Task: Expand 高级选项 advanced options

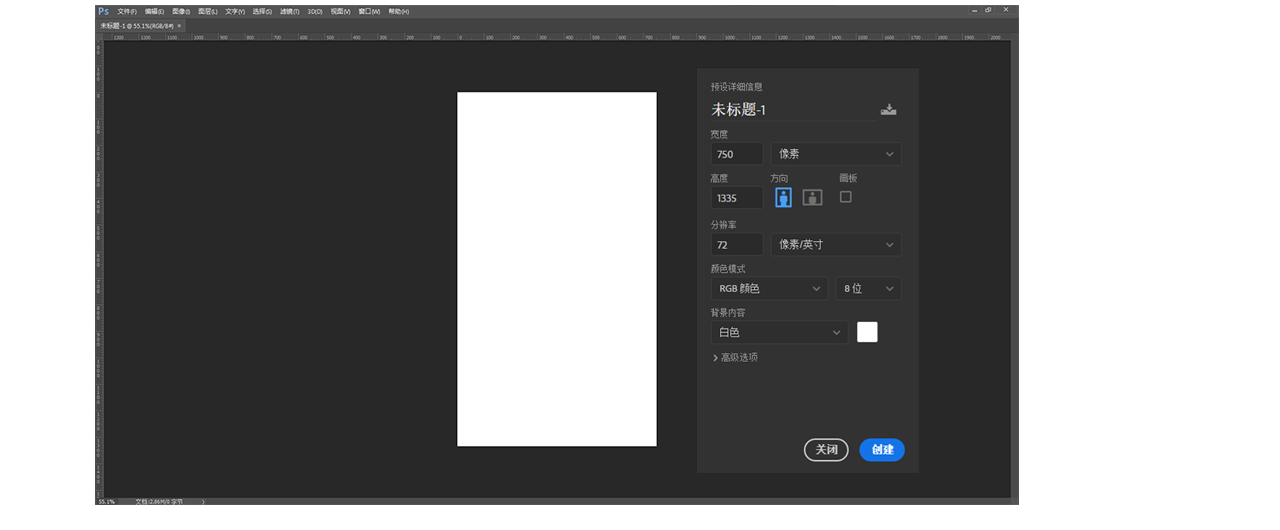Action: point(734,358)
